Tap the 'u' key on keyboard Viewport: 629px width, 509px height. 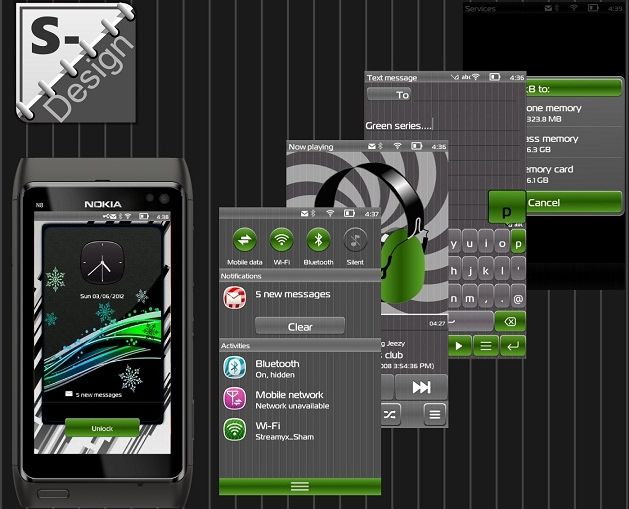click(x=469, y=243)
